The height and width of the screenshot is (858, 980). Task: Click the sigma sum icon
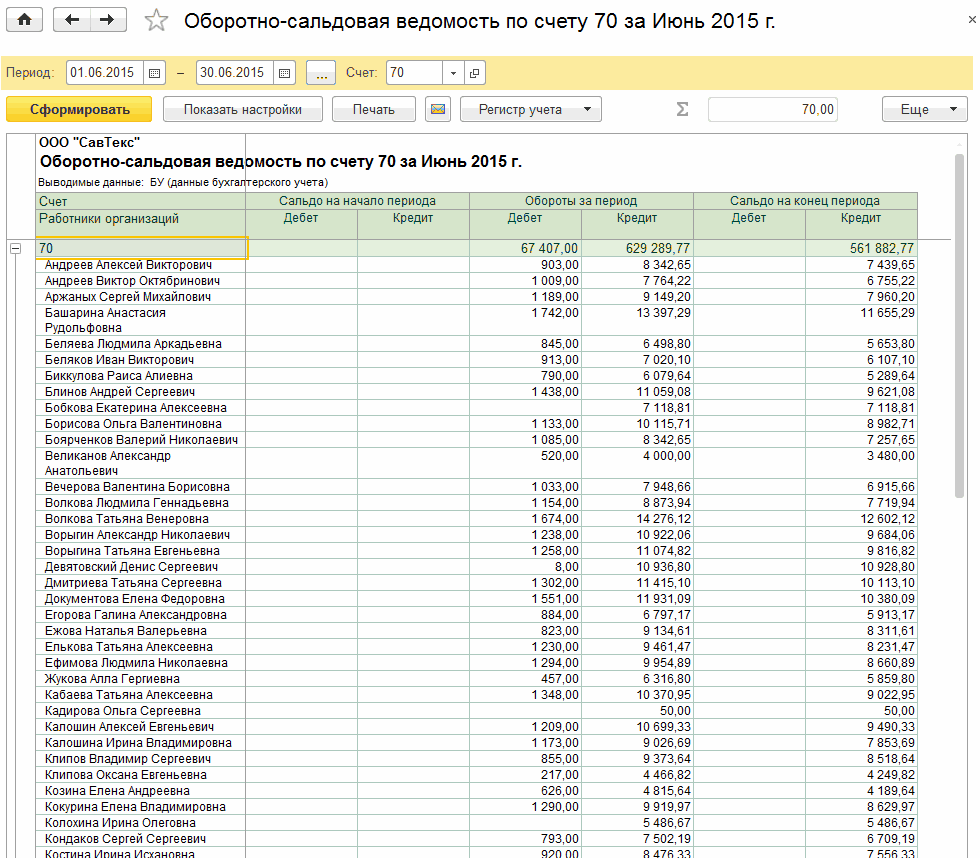pyautogui.click(x=682, y=110)
